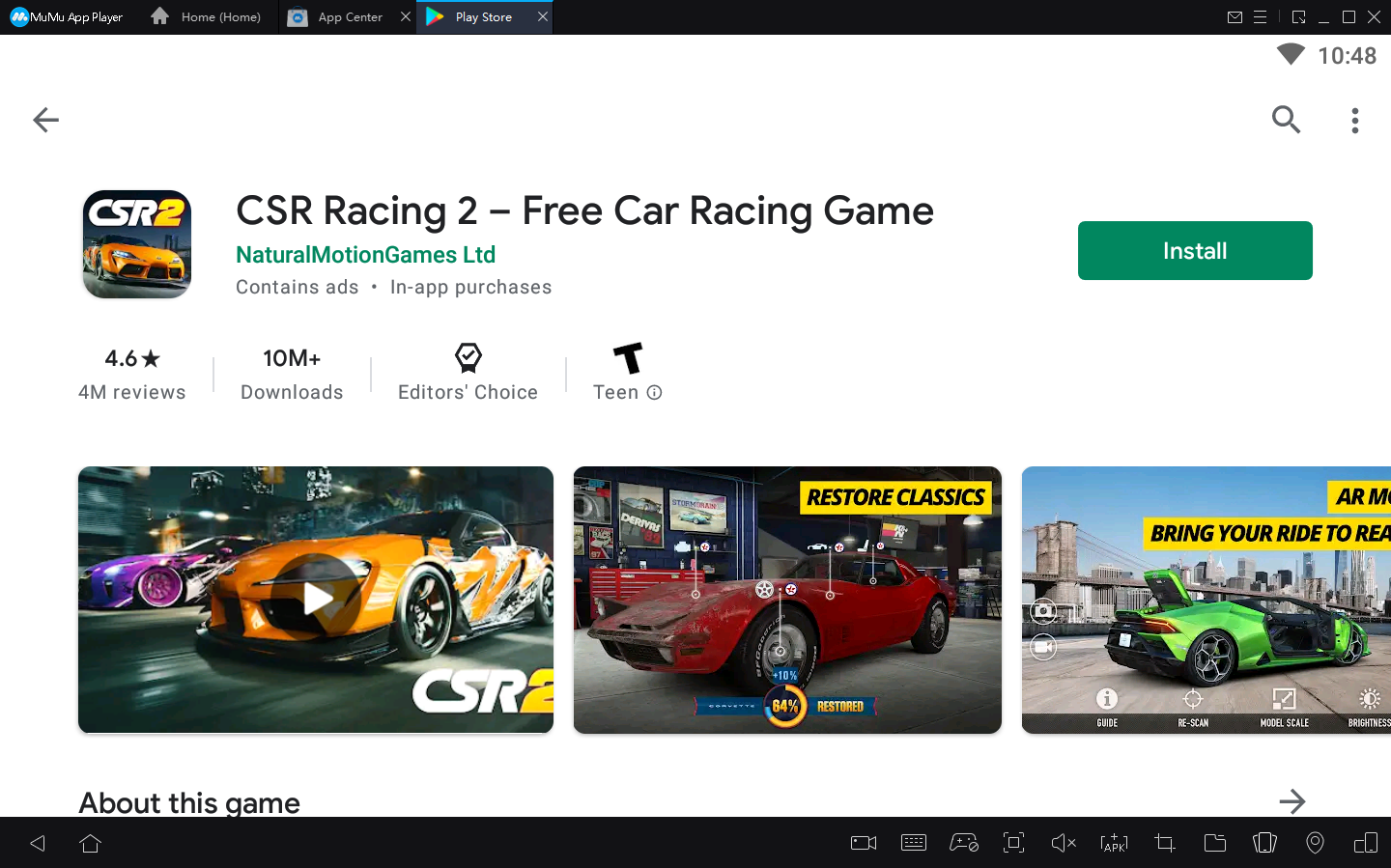Click the shake device icon
The height and width of the screenshot is (868, 1391).
click(x=1264, y=843)
